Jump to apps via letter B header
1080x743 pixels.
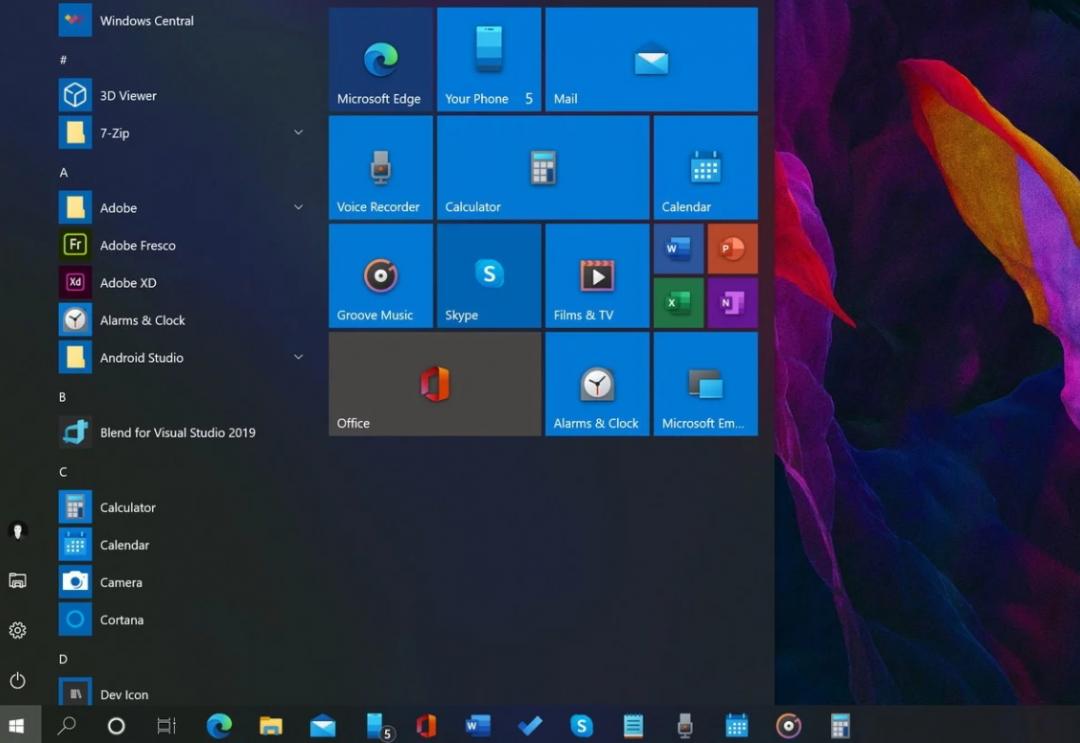click(62, 397)
